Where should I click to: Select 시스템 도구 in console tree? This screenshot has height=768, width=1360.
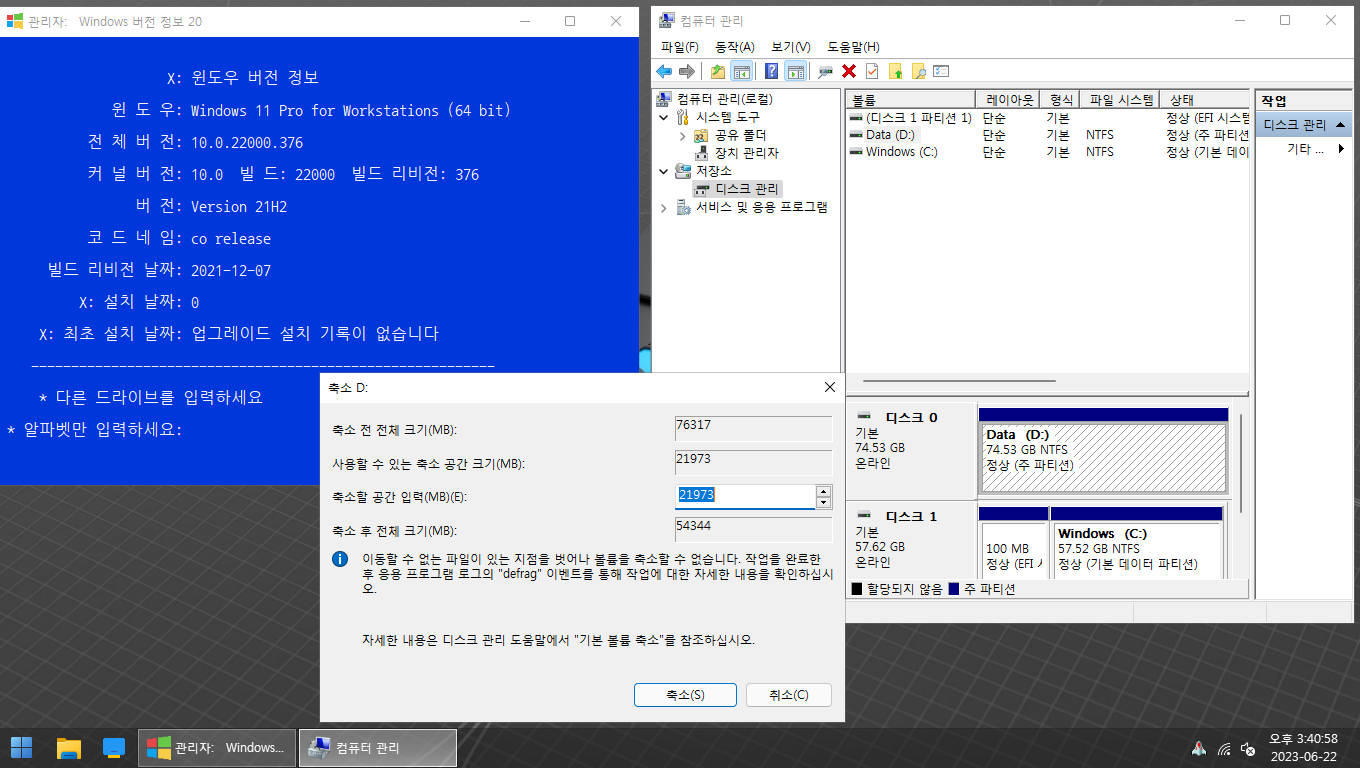(726, 117)
